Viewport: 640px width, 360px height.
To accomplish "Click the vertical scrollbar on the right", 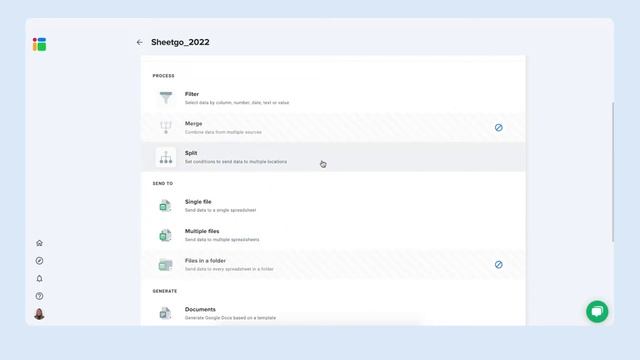I will coord(613,171).
